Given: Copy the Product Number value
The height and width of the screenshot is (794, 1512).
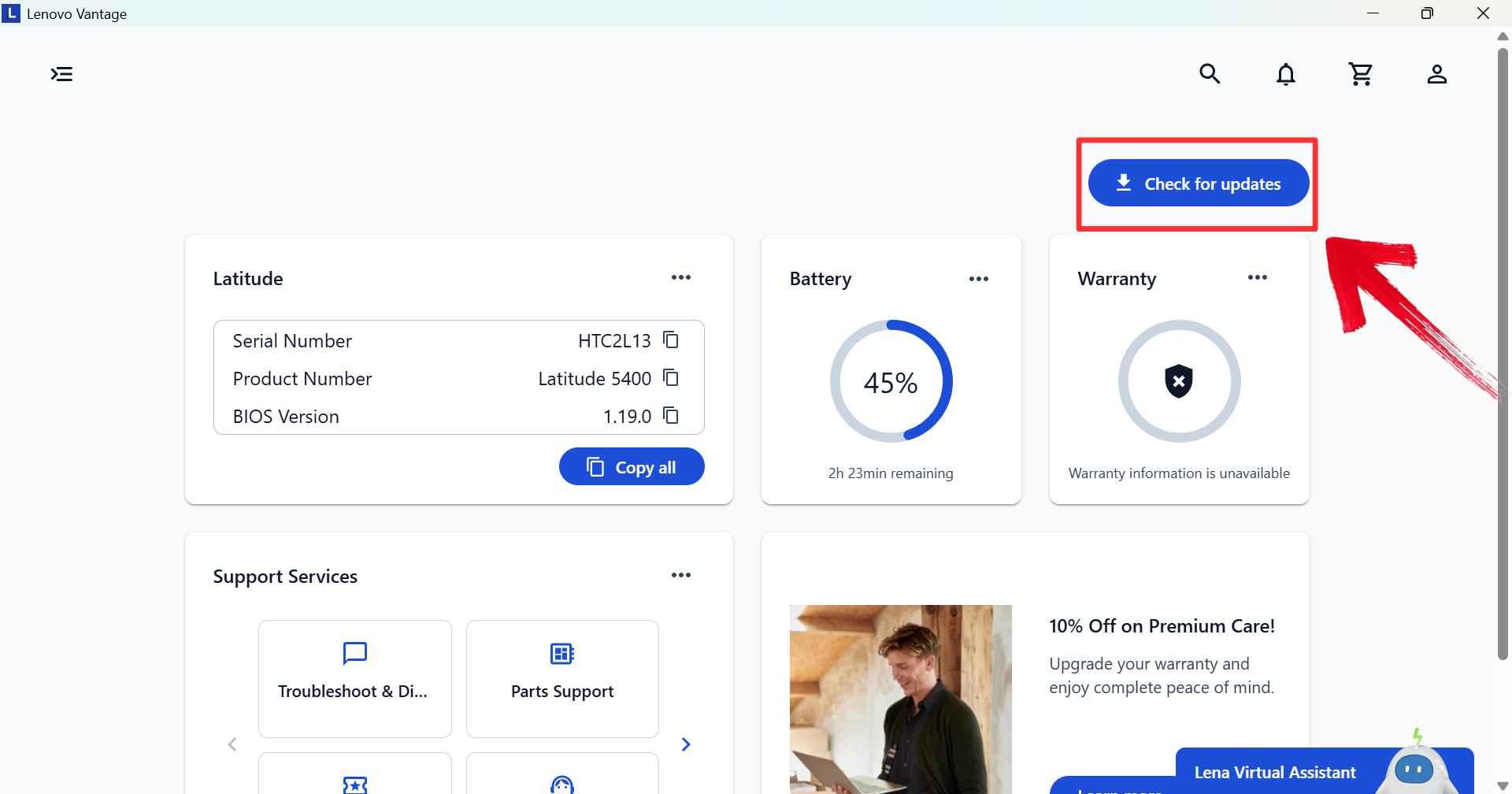Looking at the screenshot, I should 671,378.
